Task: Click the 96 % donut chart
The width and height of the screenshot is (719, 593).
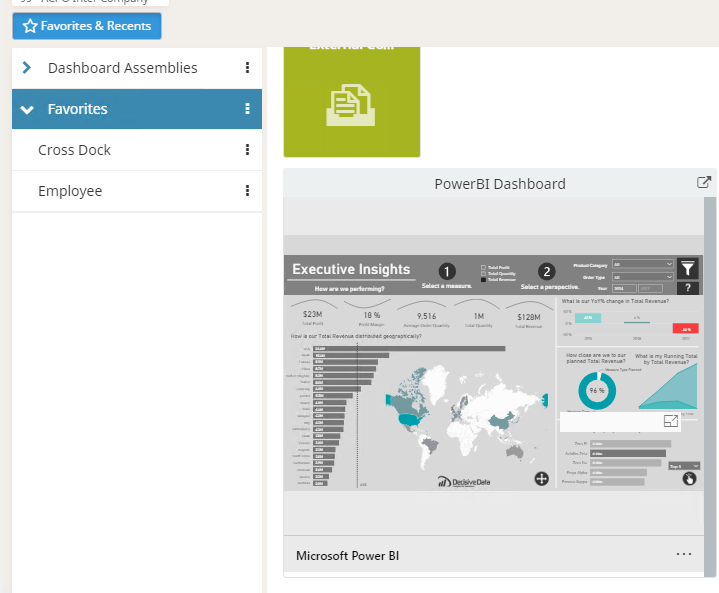Action: click(597, 391)
